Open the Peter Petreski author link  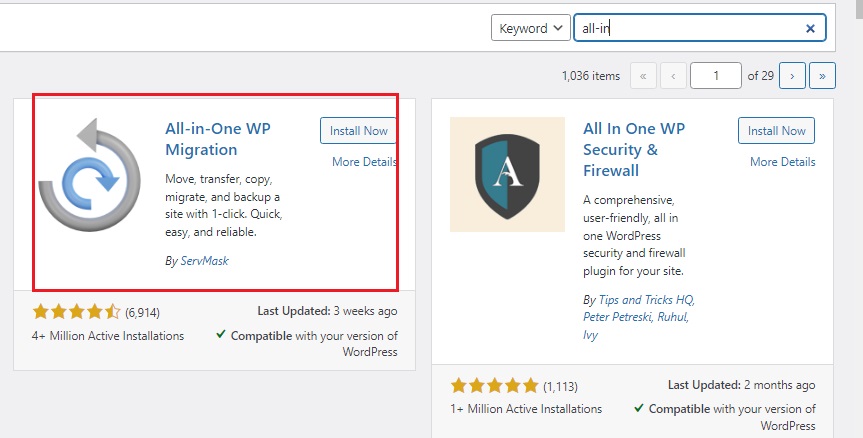coord(616,317)
